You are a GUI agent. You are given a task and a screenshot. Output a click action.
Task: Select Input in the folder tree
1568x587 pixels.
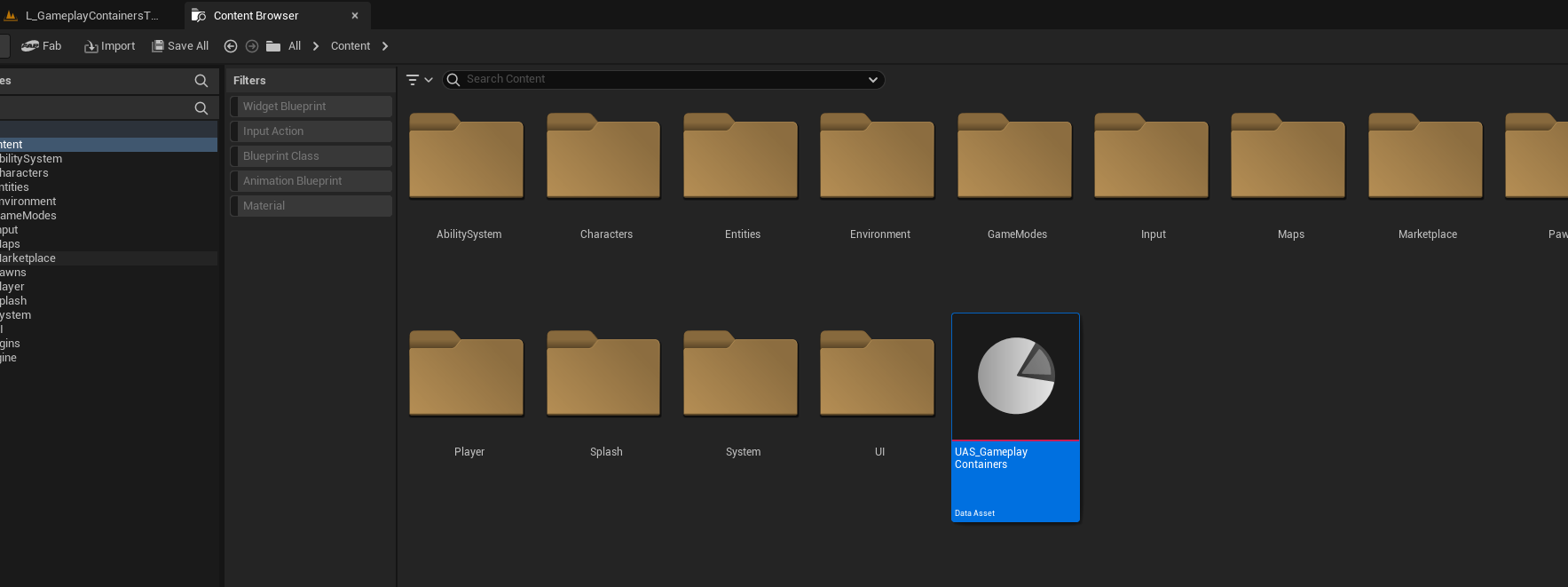pyautogui.click(x=108, y=230)
